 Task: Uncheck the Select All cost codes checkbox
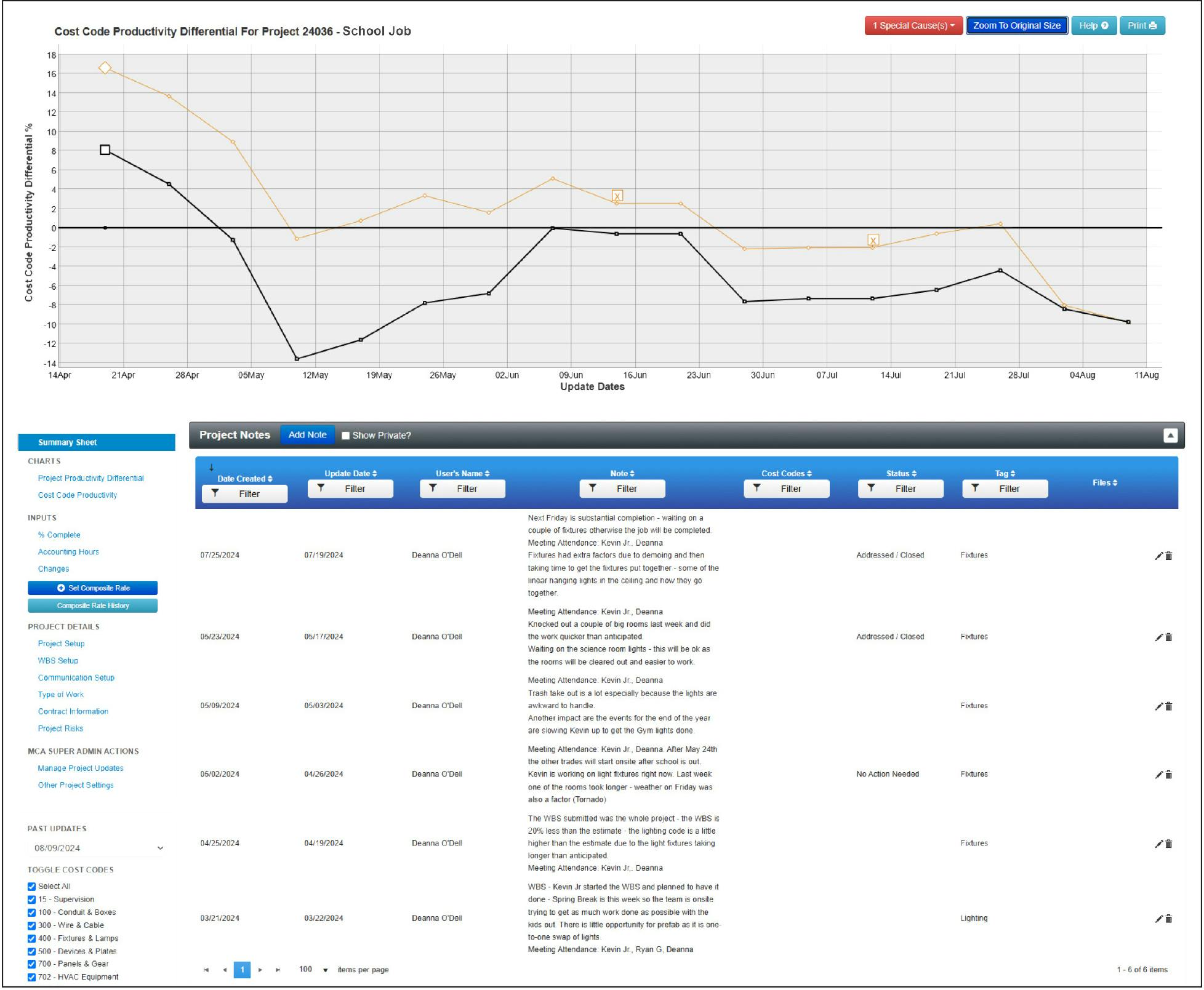click(31, 888)
